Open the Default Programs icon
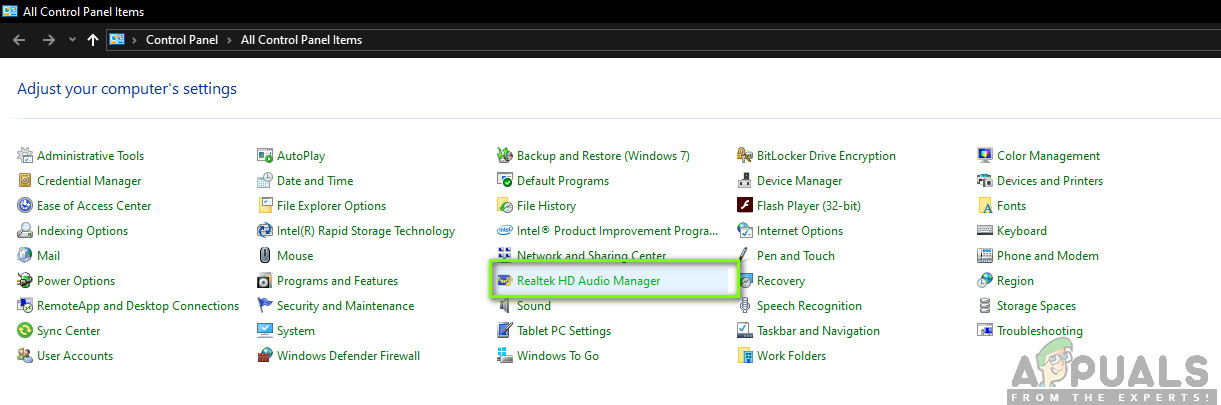Image resolution: width=1221 pixels, height=405 pixels. (x=505, y=181)
